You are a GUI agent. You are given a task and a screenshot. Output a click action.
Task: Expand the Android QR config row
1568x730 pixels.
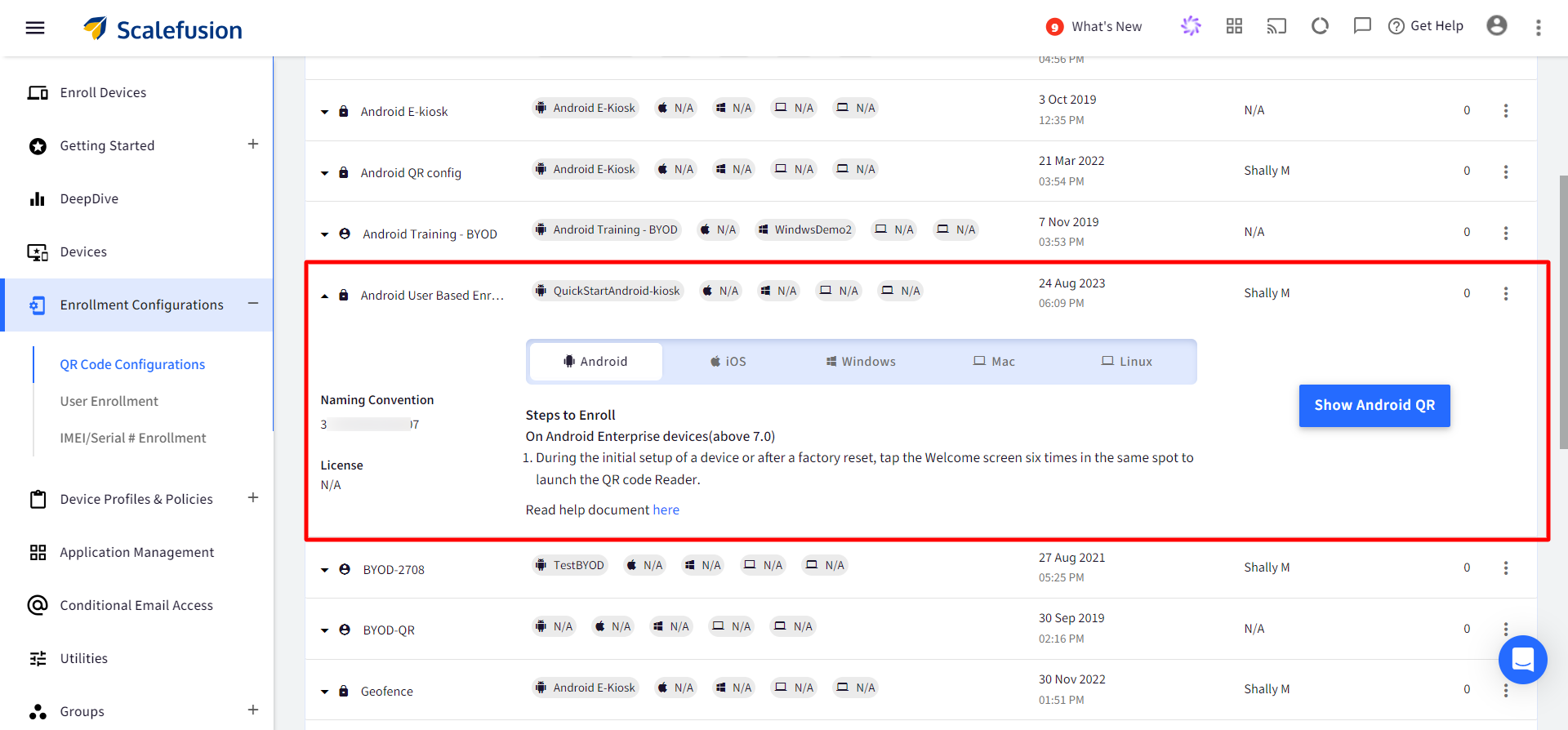[324, 173]
